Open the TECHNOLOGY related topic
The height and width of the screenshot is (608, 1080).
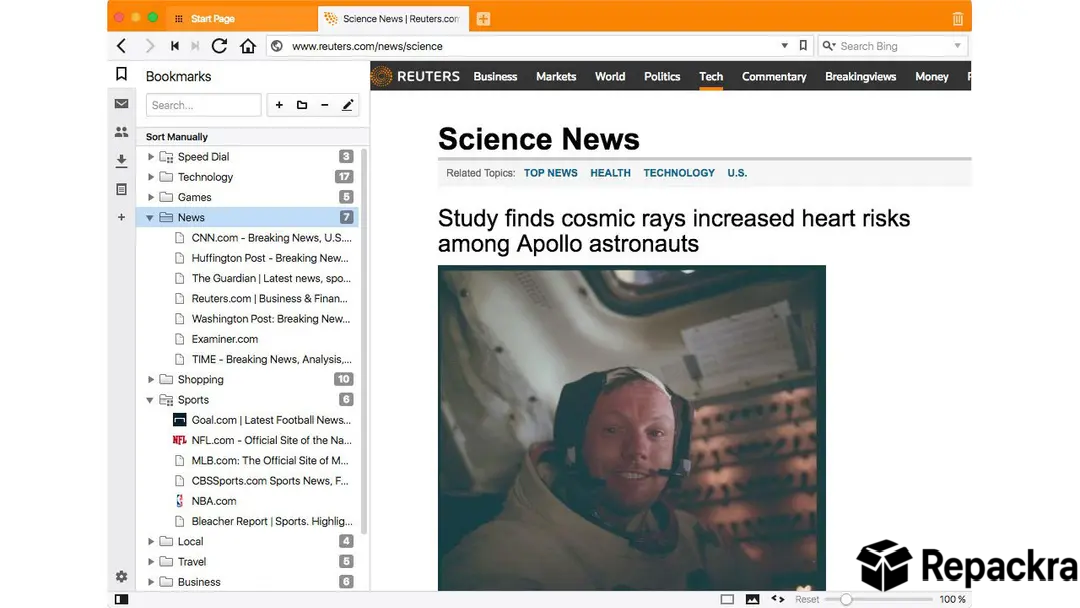click(x=679, y=173)
